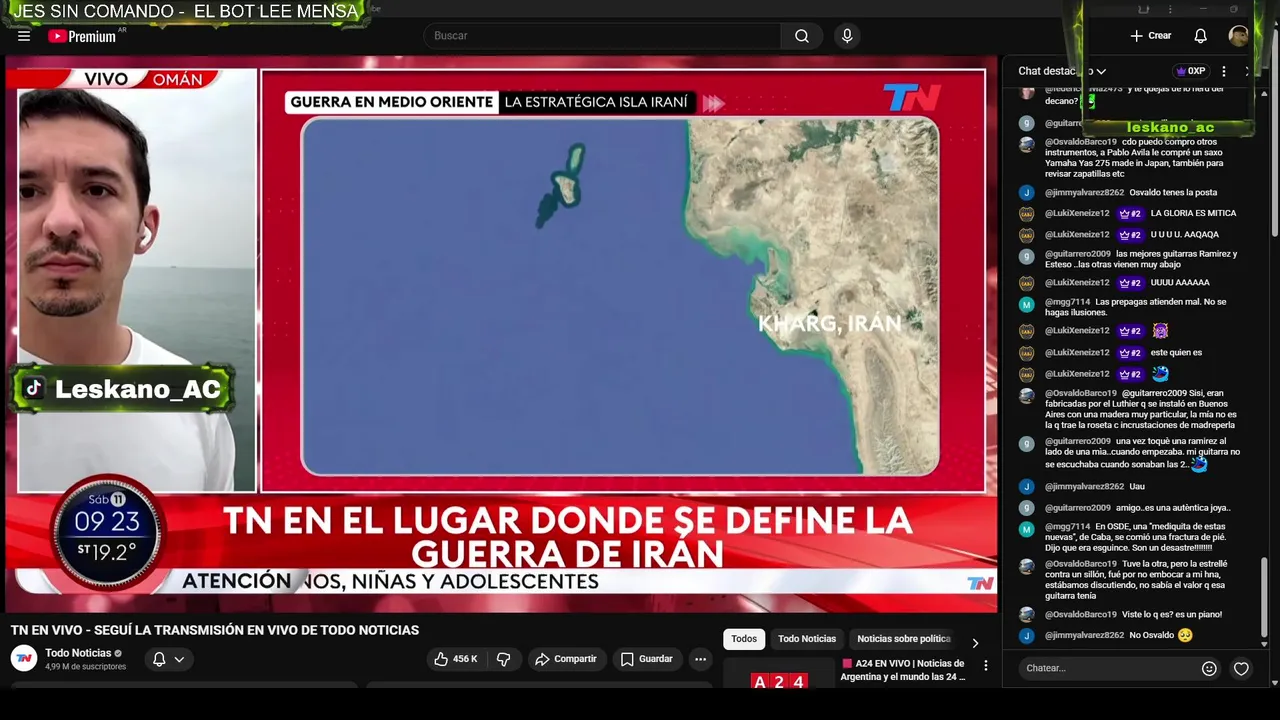The width and height of the screenshot is (1280, 720).
Task: Dislike the live video
Action: (504, 659)
